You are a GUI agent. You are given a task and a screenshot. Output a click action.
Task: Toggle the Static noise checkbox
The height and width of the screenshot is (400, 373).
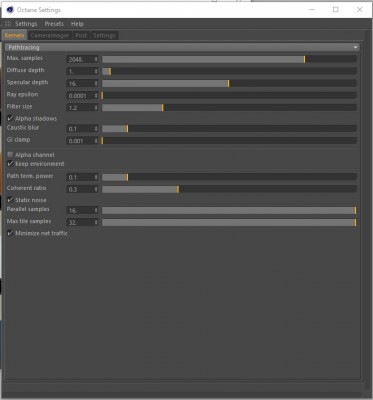10,200
